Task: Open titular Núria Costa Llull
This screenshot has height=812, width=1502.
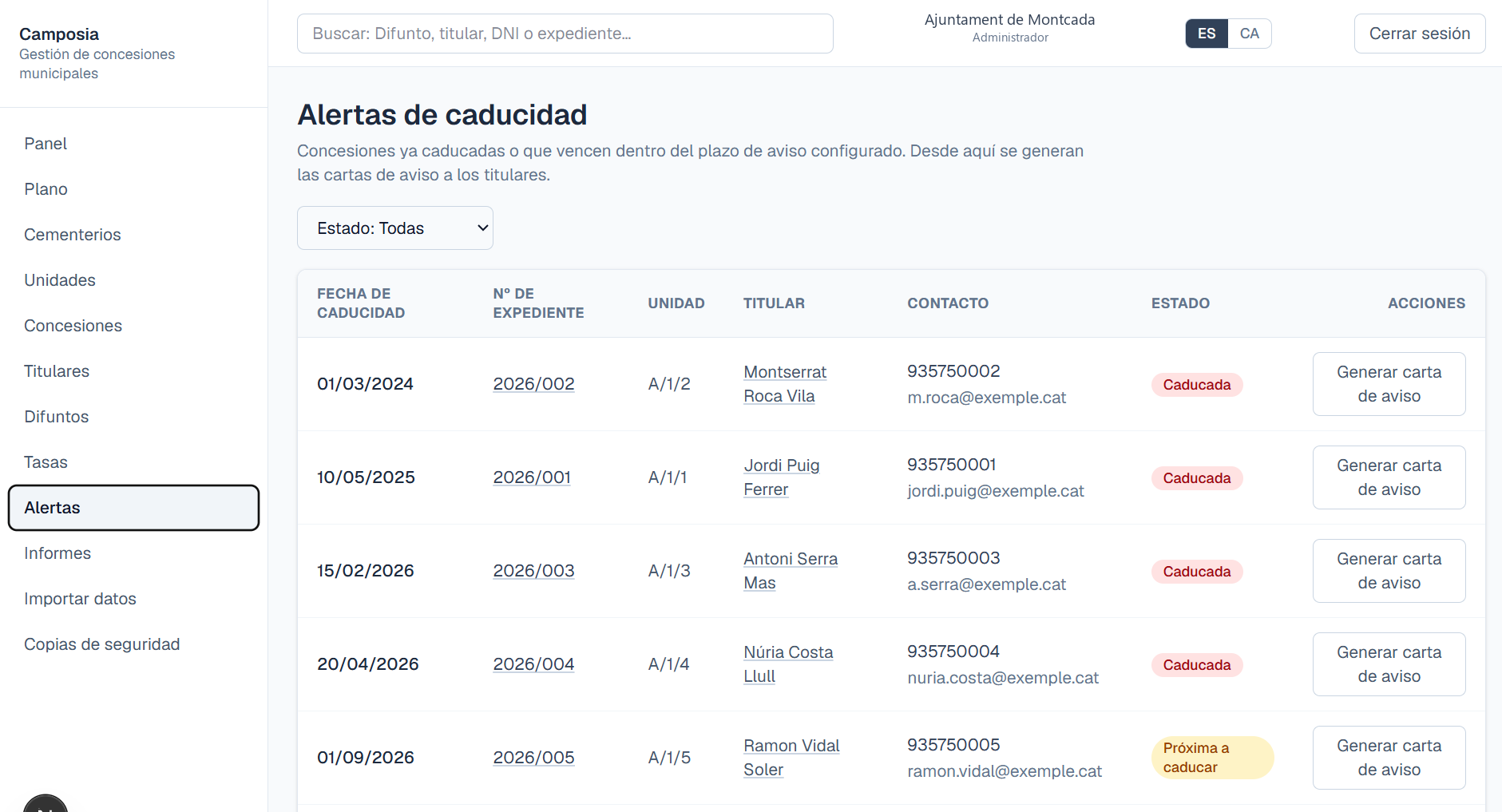Action: (788, 664)
